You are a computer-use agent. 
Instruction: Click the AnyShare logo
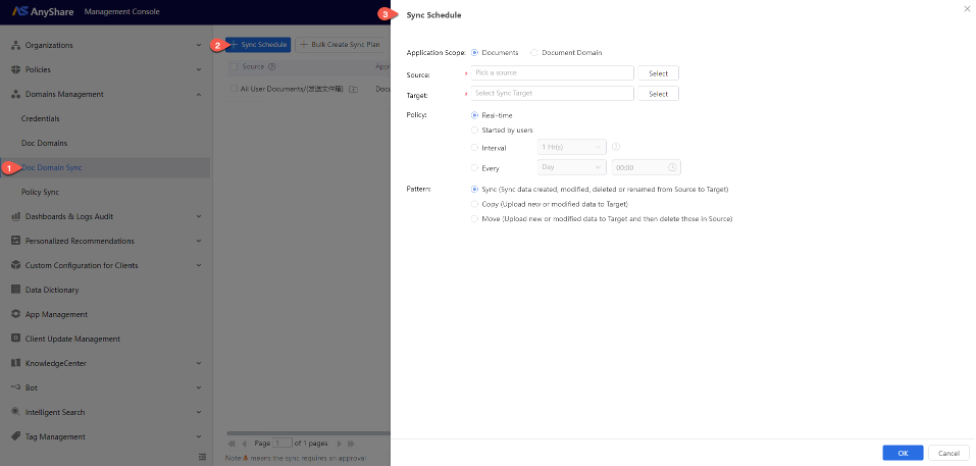44,11
